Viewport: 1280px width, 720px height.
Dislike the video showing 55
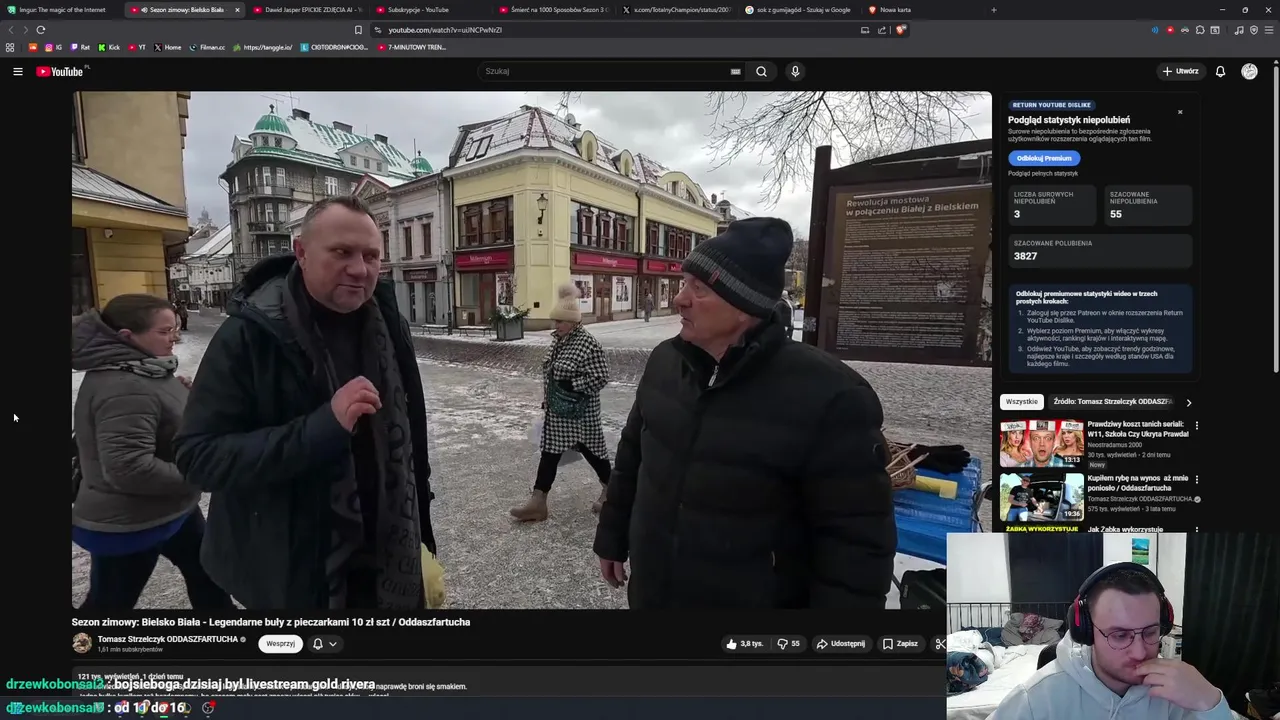click(789, 644)
